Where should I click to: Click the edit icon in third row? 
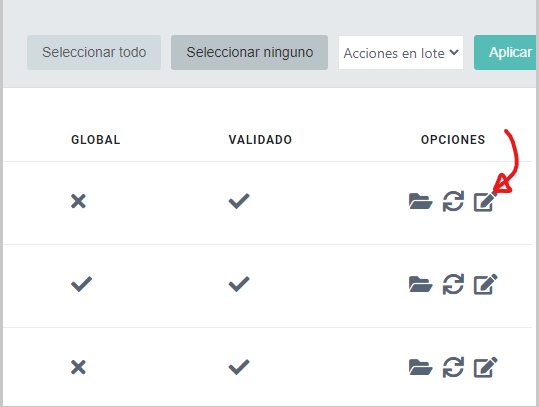click(x=485, y=367)
